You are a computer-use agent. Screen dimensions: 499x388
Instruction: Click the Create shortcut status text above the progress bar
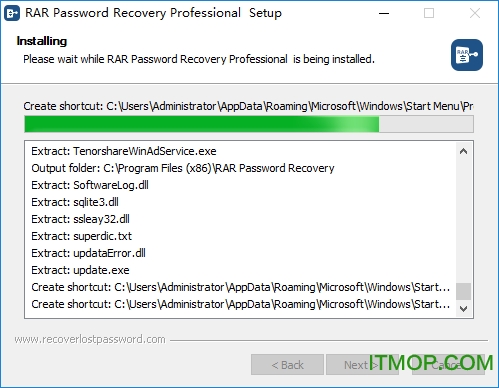point(248,106)
